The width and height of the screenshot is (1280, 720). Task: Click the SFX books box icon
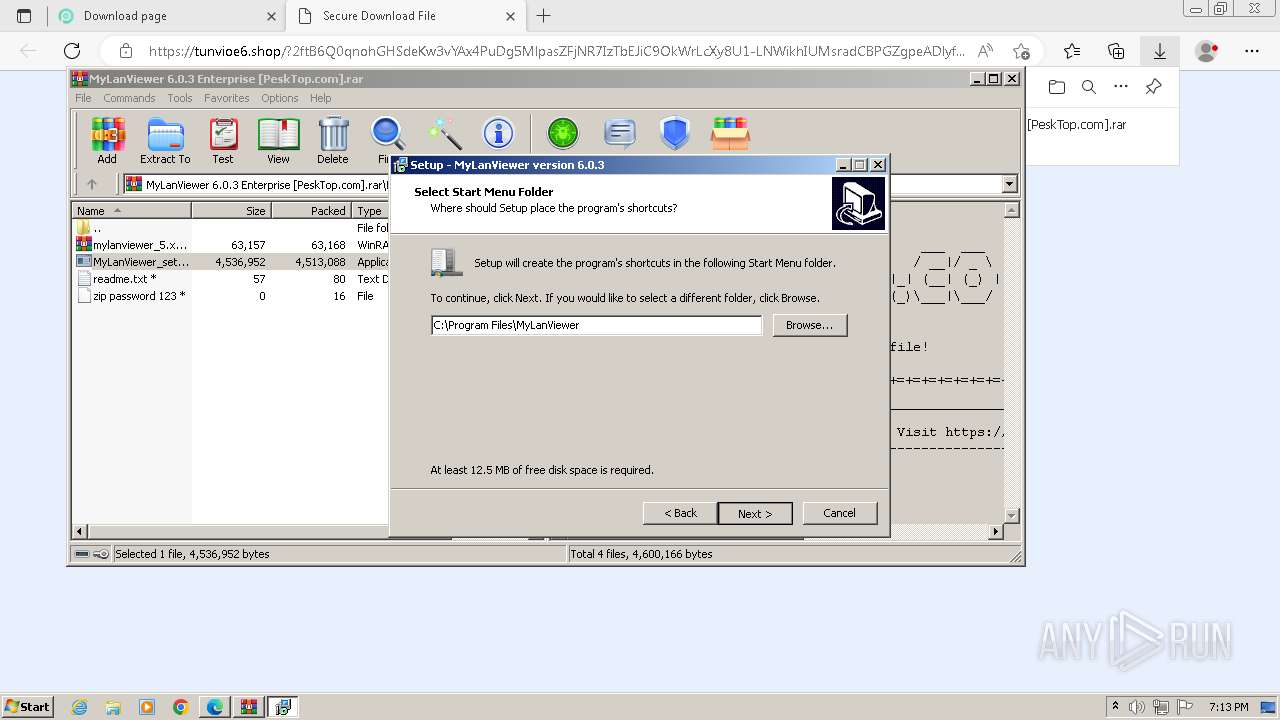click(x=730, y=133)
